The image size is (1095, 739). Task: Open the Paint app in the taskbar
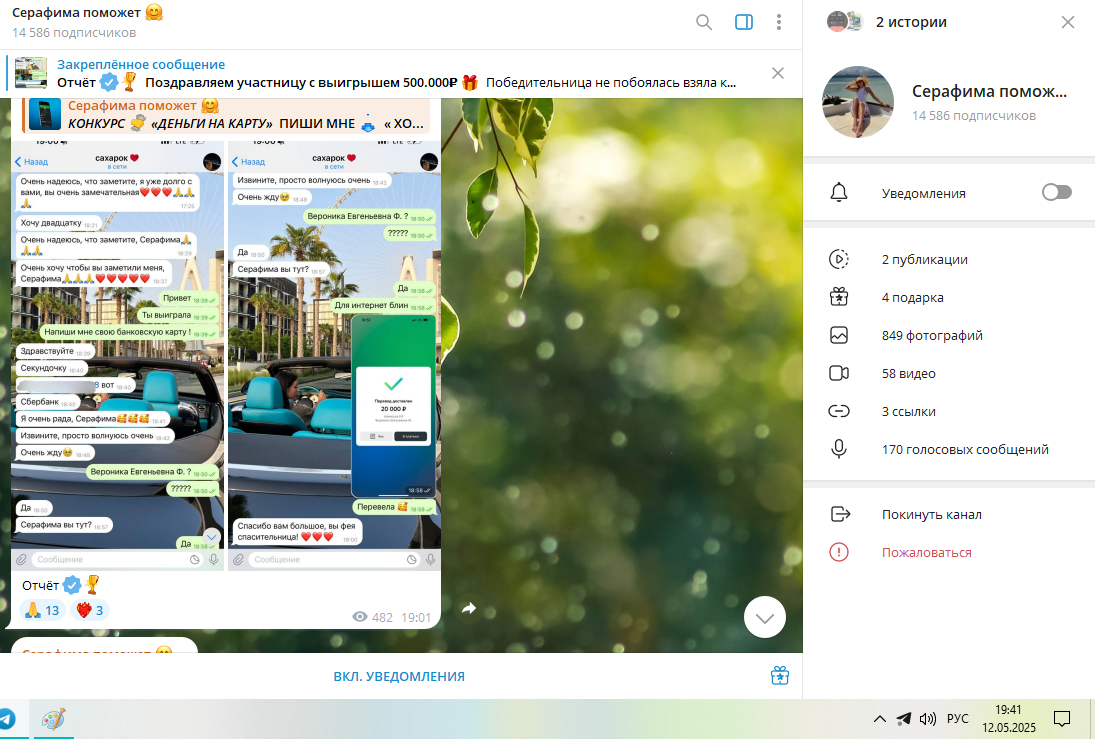[52, 719]
